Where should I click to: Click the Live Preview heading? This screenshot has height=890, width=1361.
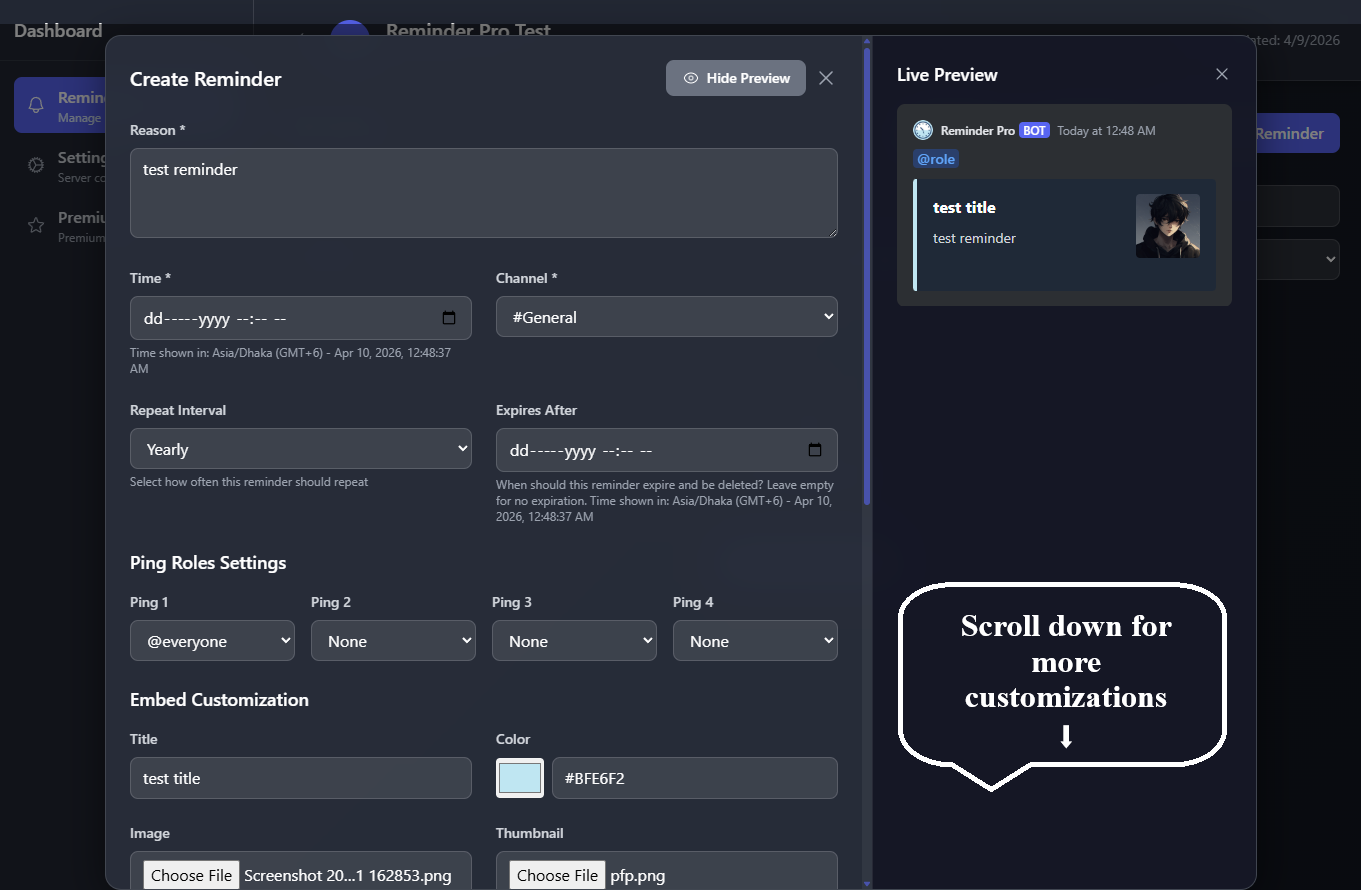click(x=947, y=75)
